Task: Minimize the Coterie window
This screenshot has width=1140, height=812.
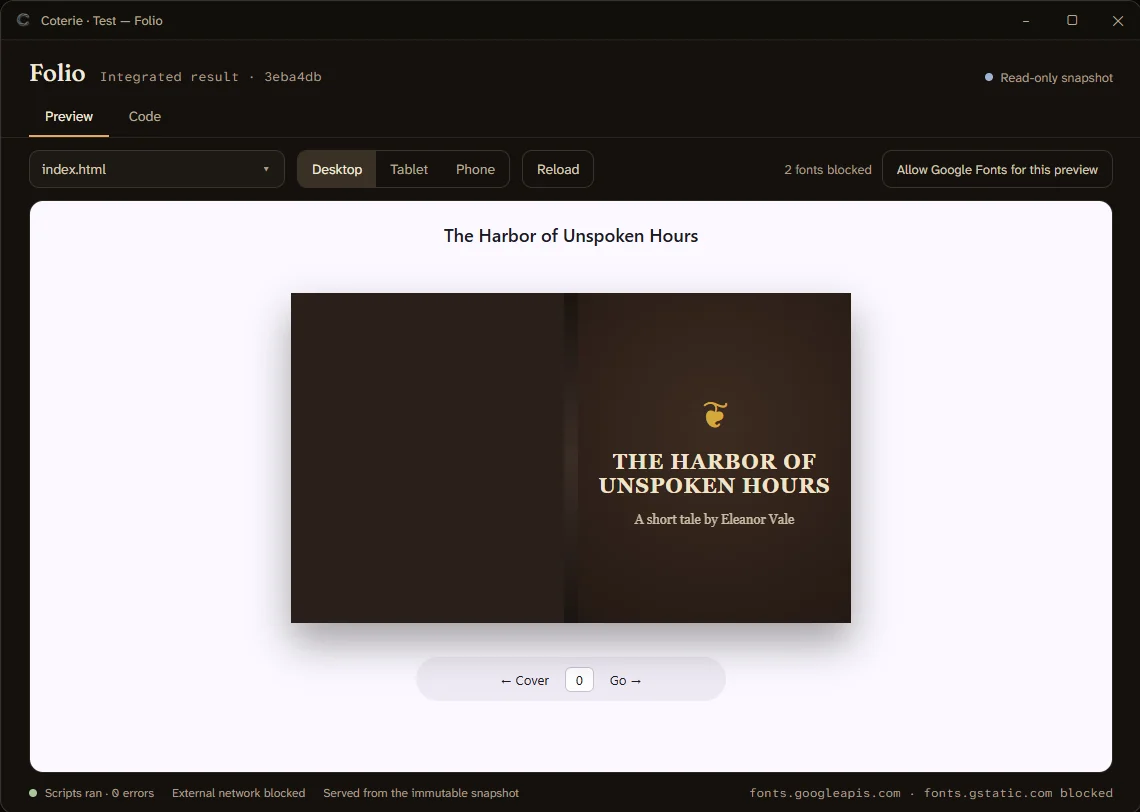Action: pos(1026,20)
